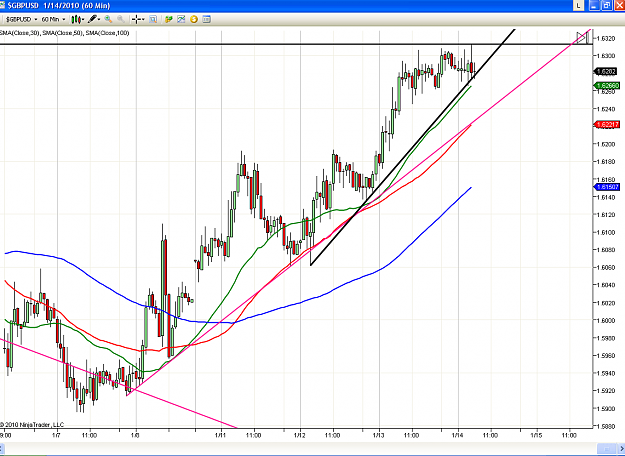Click the zoom out magnifier icon
This screenshot has width=625, height=456.
[121, 19]
